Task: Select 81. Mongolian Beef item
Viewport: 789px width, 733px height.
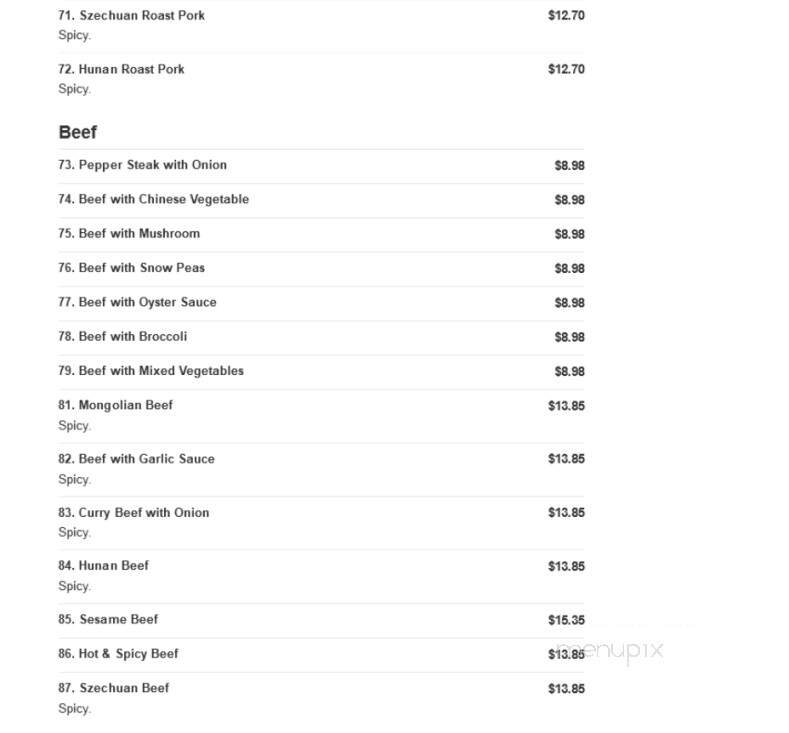Action: tap(321, 416)
